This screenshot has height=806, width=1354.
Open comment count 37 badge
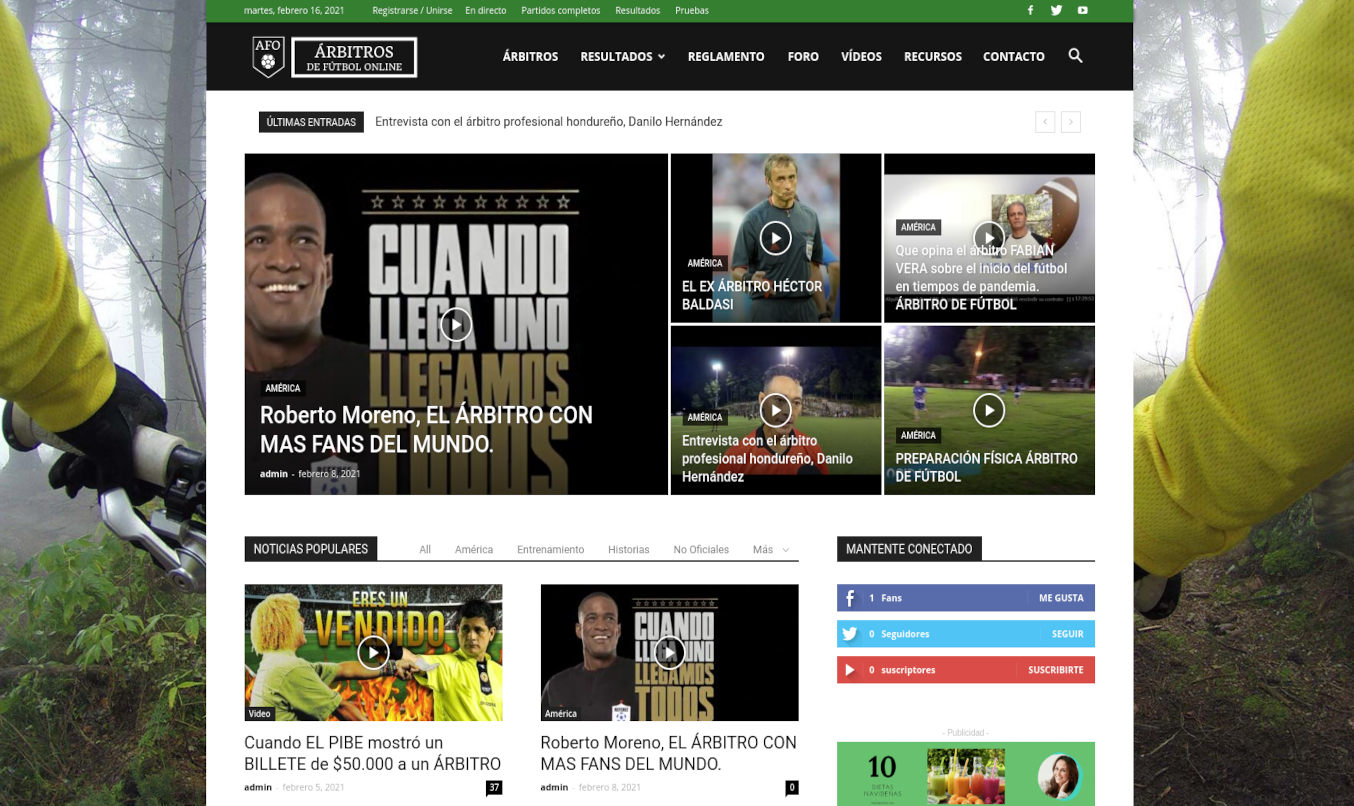click(x=494, y=788)
